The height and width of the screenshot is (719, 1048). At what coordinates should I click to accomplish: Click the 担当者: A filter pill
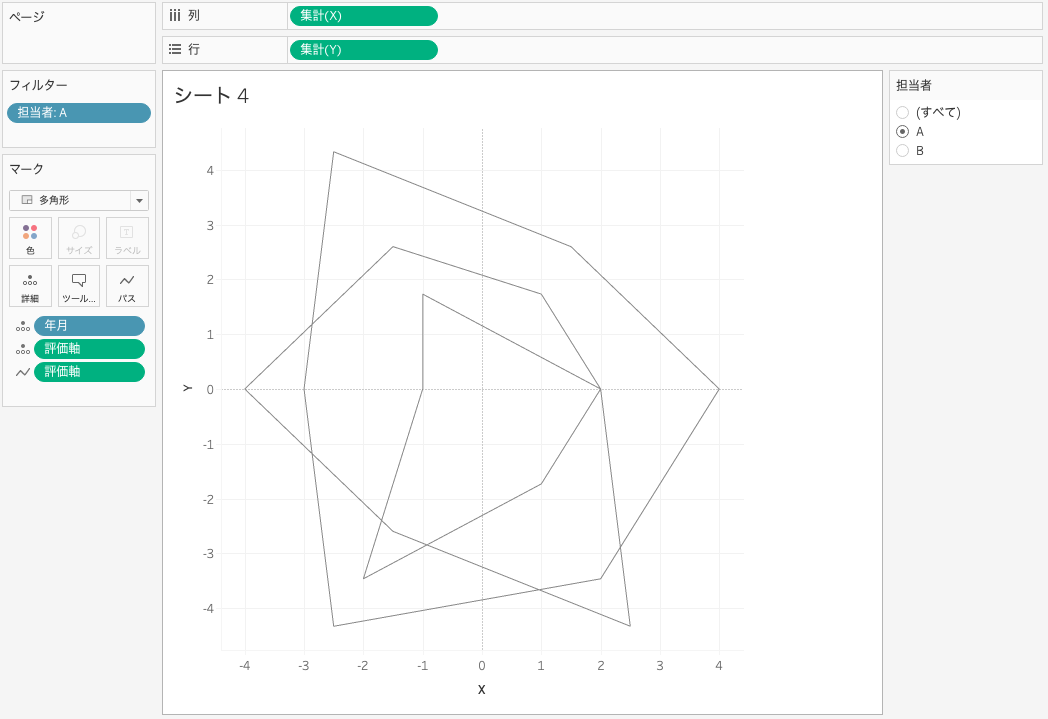pyautogui.click(x=79, y=113)
